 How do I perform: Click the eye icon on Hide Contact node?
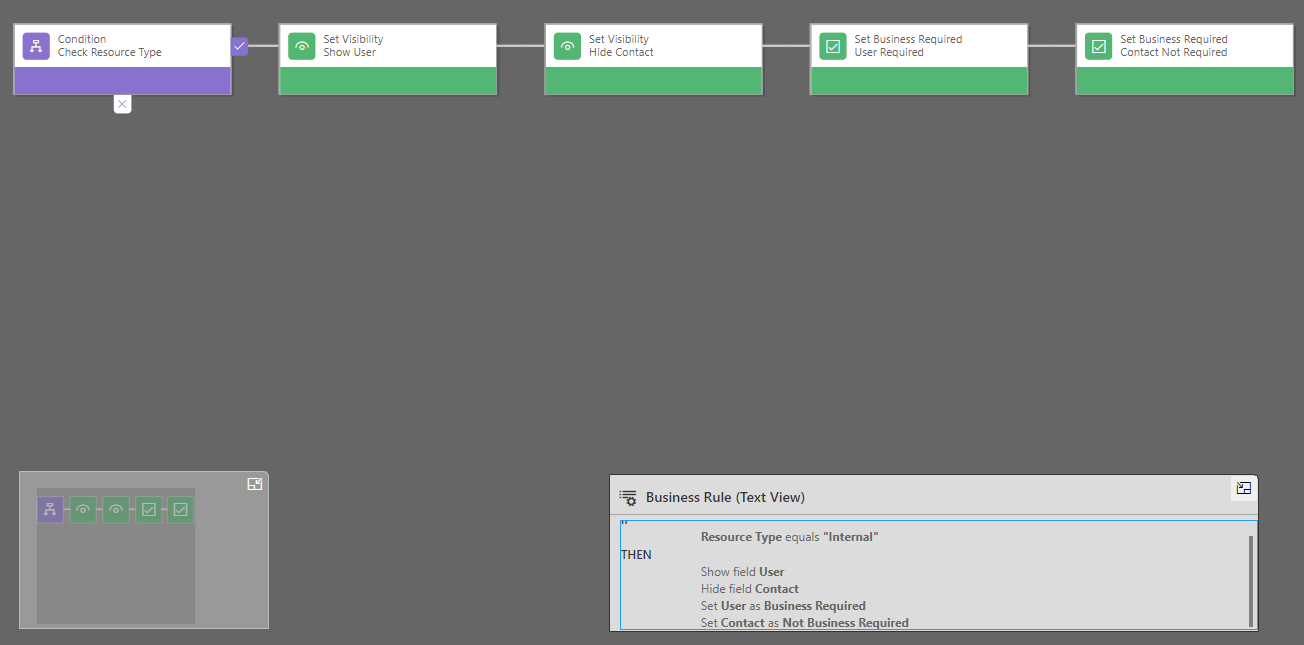[568, 46]
